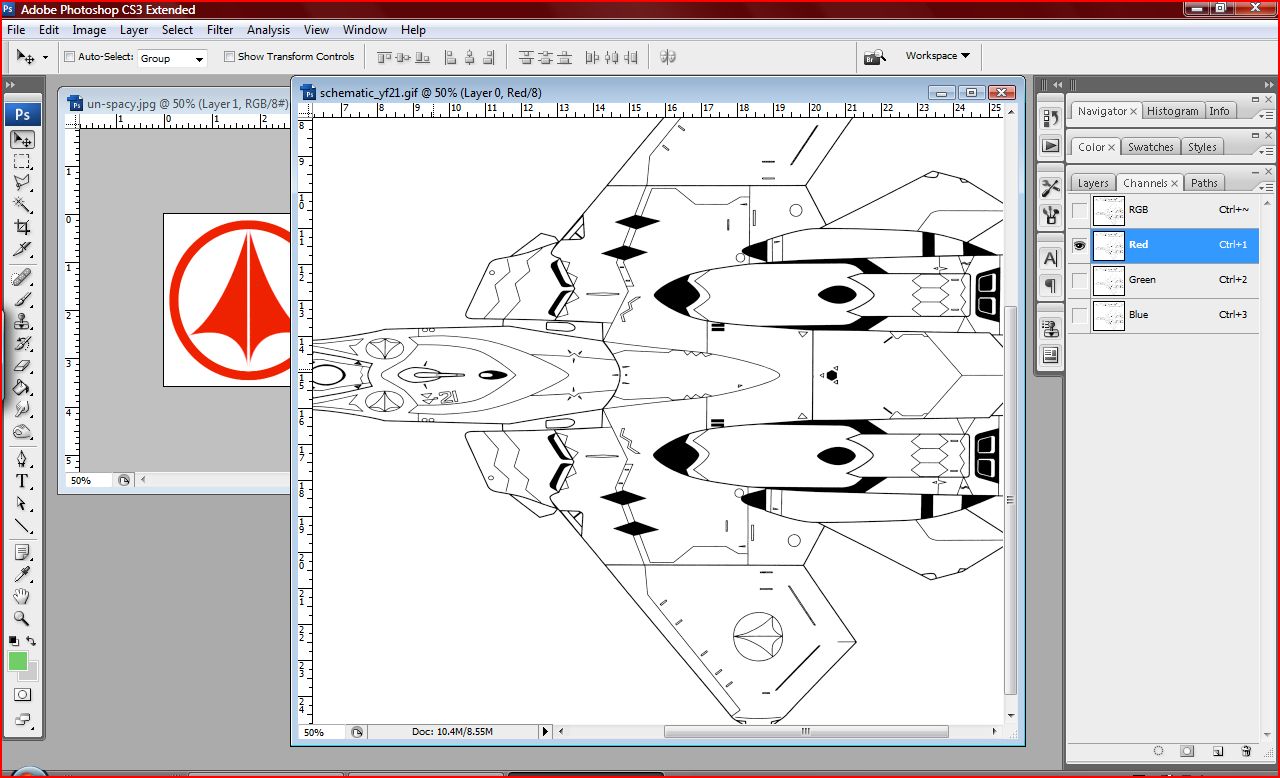Screen dimensions: 1280x778
Task: Hide the Red channel eye
Action: coord(1079,245)
